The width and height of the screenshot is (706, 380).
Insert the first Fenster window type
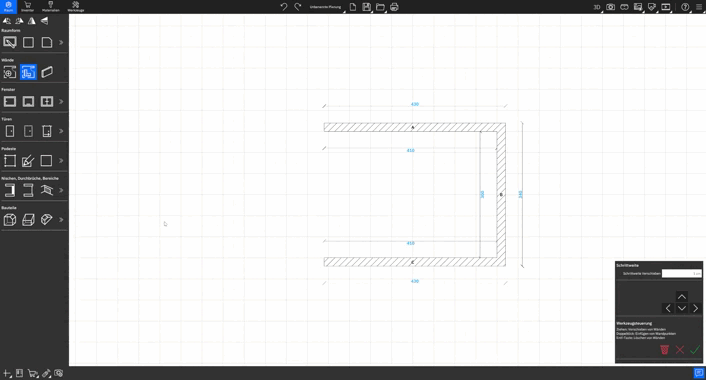(x=9, y=101)
